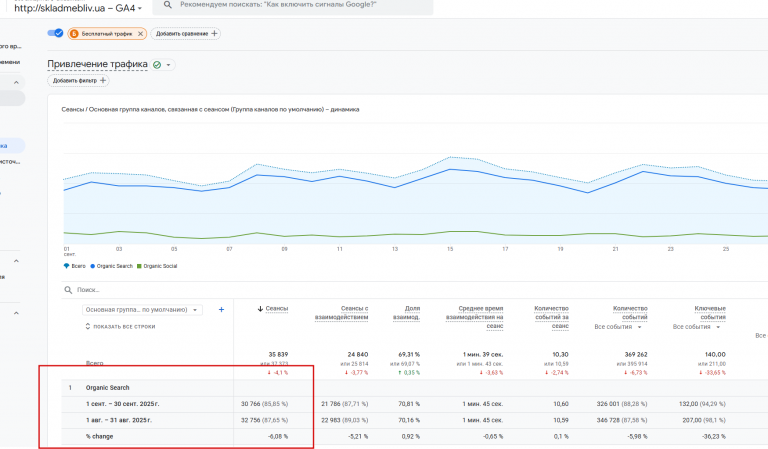Toggle the Всего series in chart legend
Screen dimensions: 768x449
(74, 266)
